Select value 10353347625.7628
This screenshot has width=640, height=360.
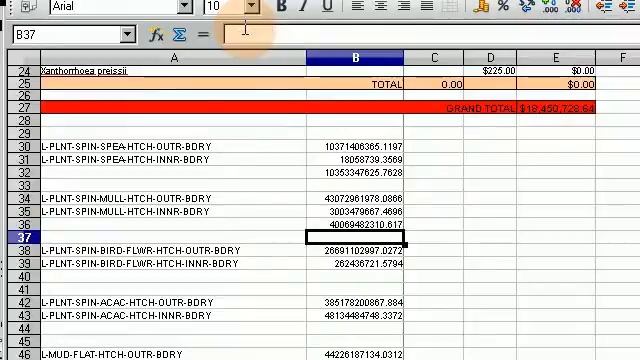[x=355, y=173]
